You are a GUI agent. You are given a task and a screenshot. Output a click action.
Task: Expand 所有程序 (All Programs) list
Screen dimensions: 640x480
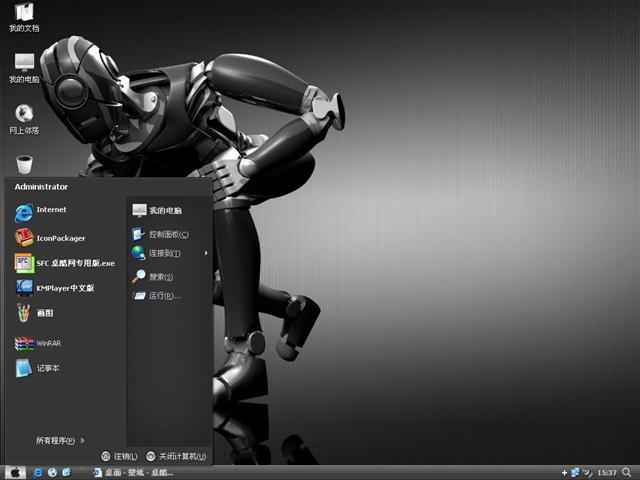[x=59, y=440]
